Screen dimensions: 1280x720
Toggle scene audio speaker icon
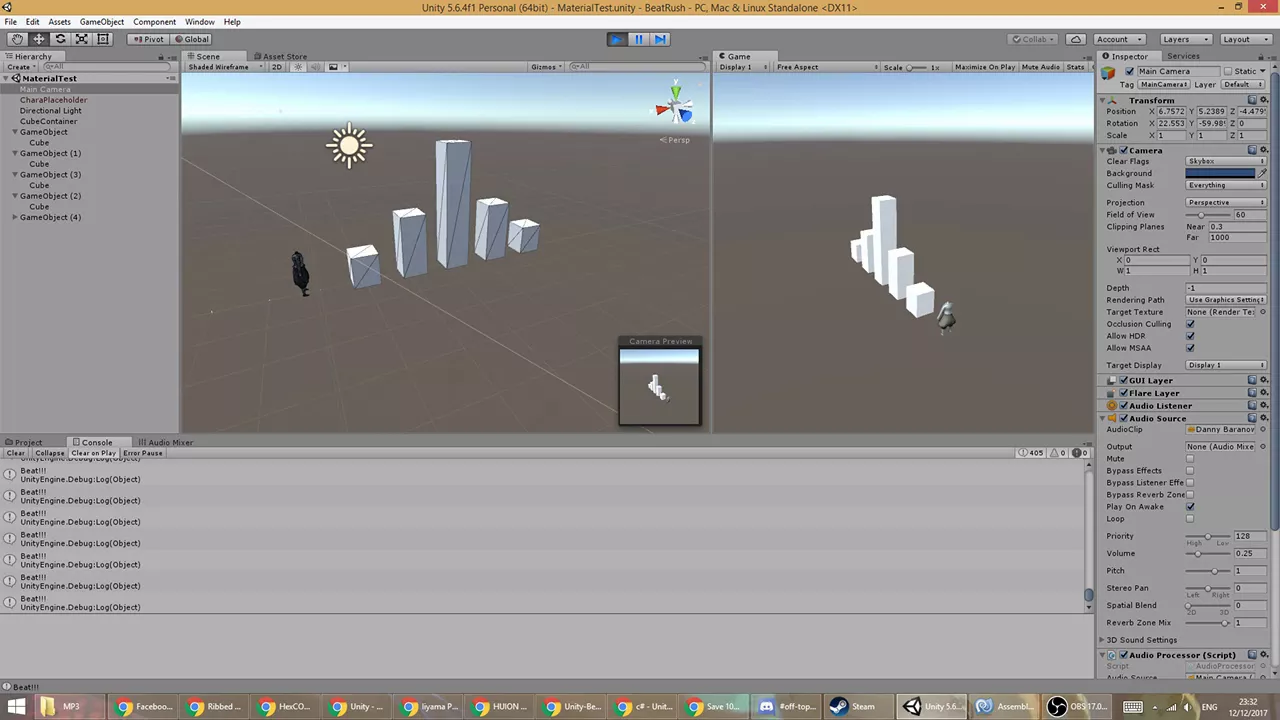(316, 67)
